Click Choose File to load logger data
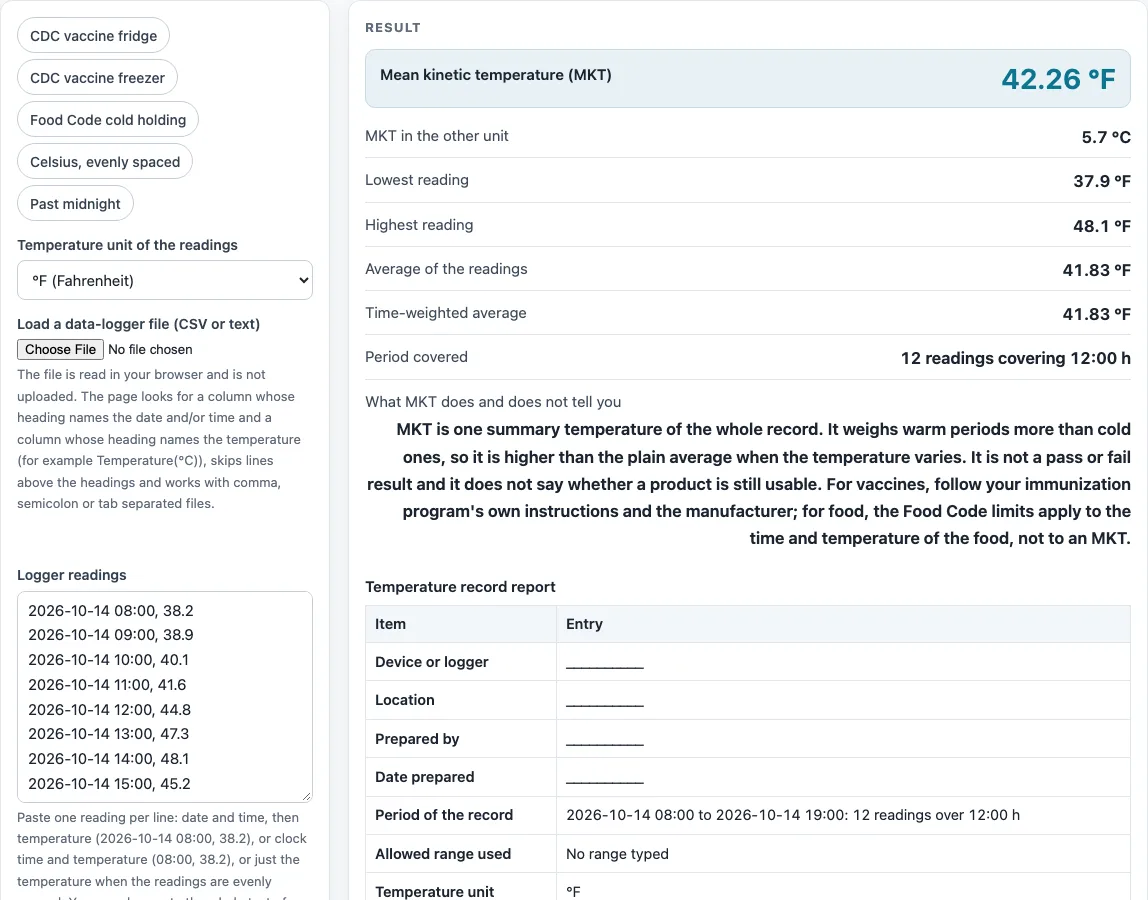 (60, 349)
